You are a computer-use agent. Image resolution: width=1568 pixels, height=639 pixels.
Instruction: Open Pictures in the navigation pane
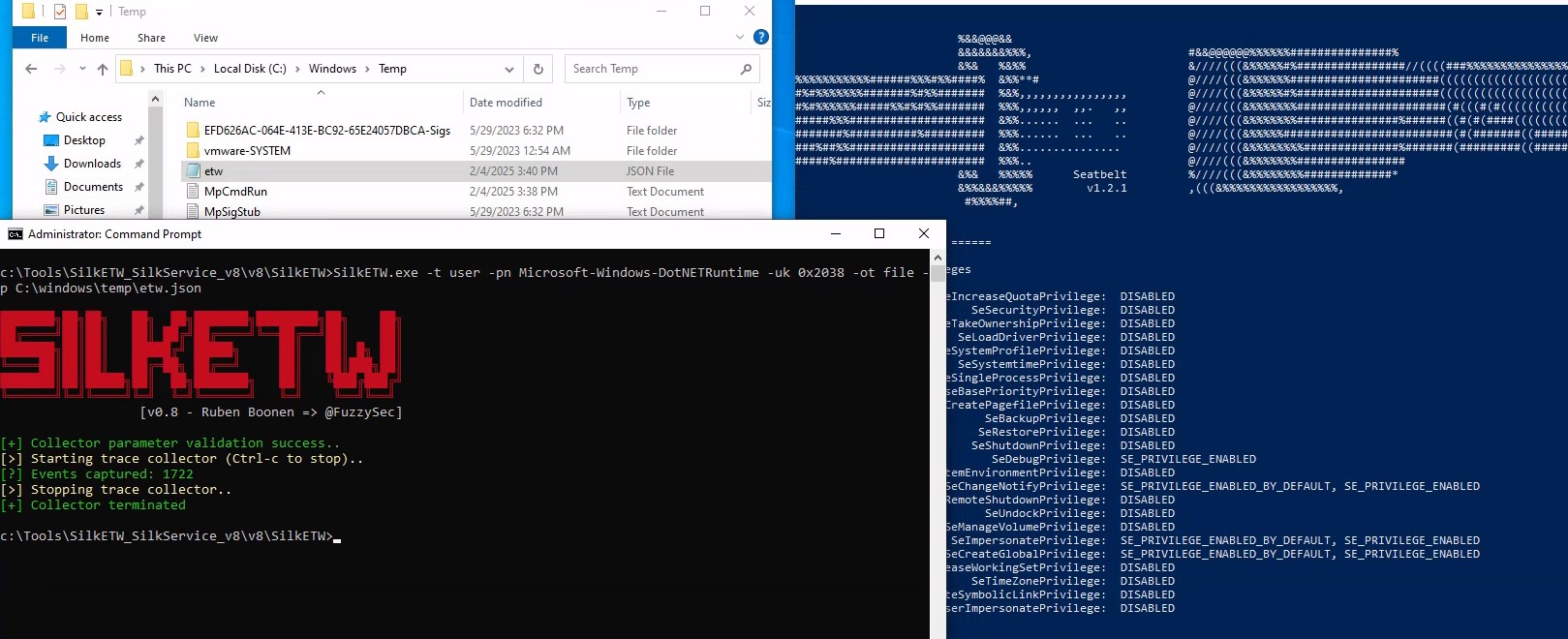point(84,210)
